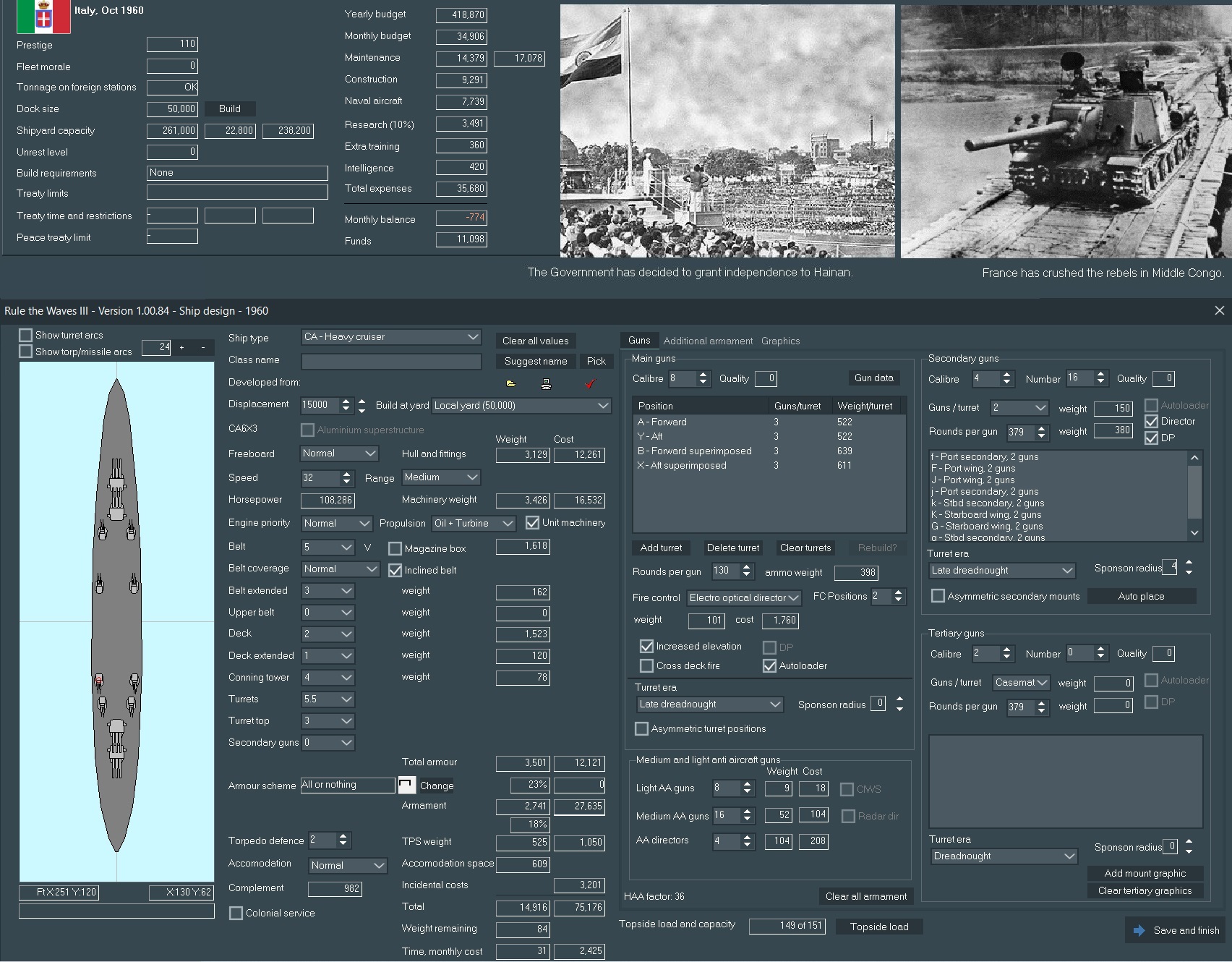This screenshot has width=1232, height=962.
Task: Open a saved design with folder icon
Action: (511, 383)
